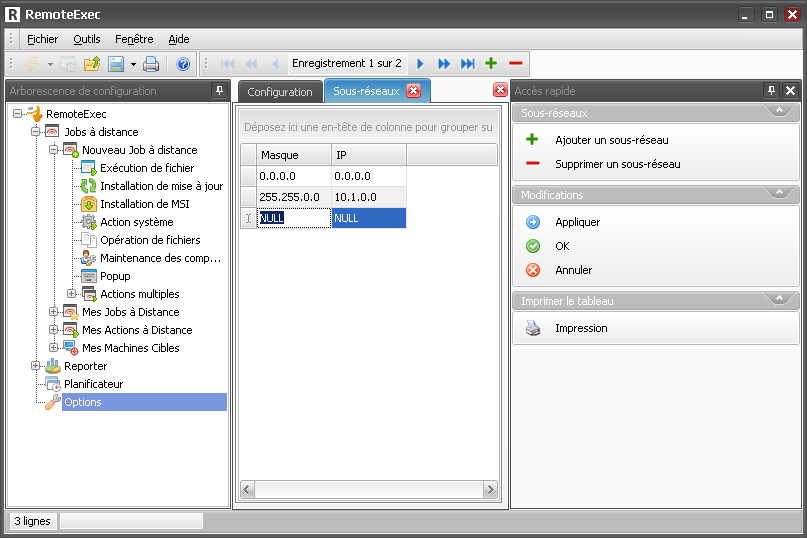
Task: Click red close icon left of Accès rapide
Action: [500, 90]
